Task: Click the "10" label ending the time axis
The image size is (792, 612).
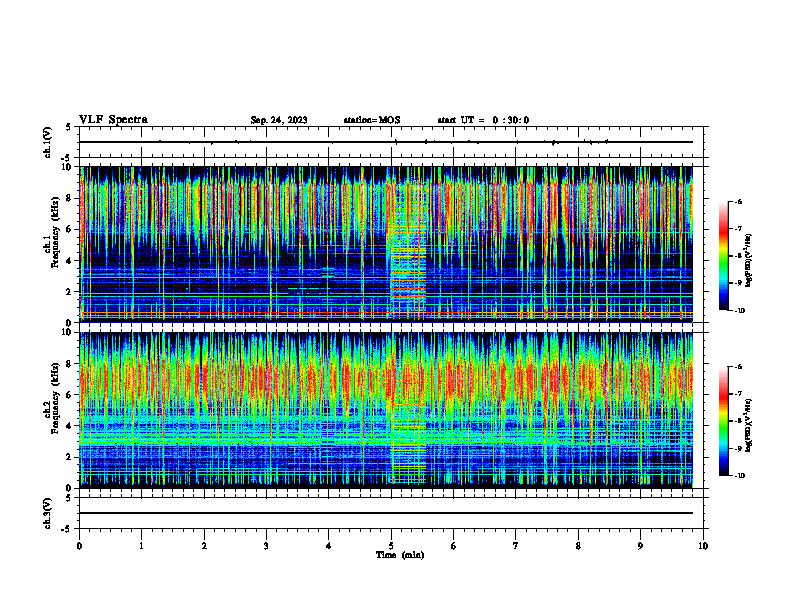Action: [703, 546]
